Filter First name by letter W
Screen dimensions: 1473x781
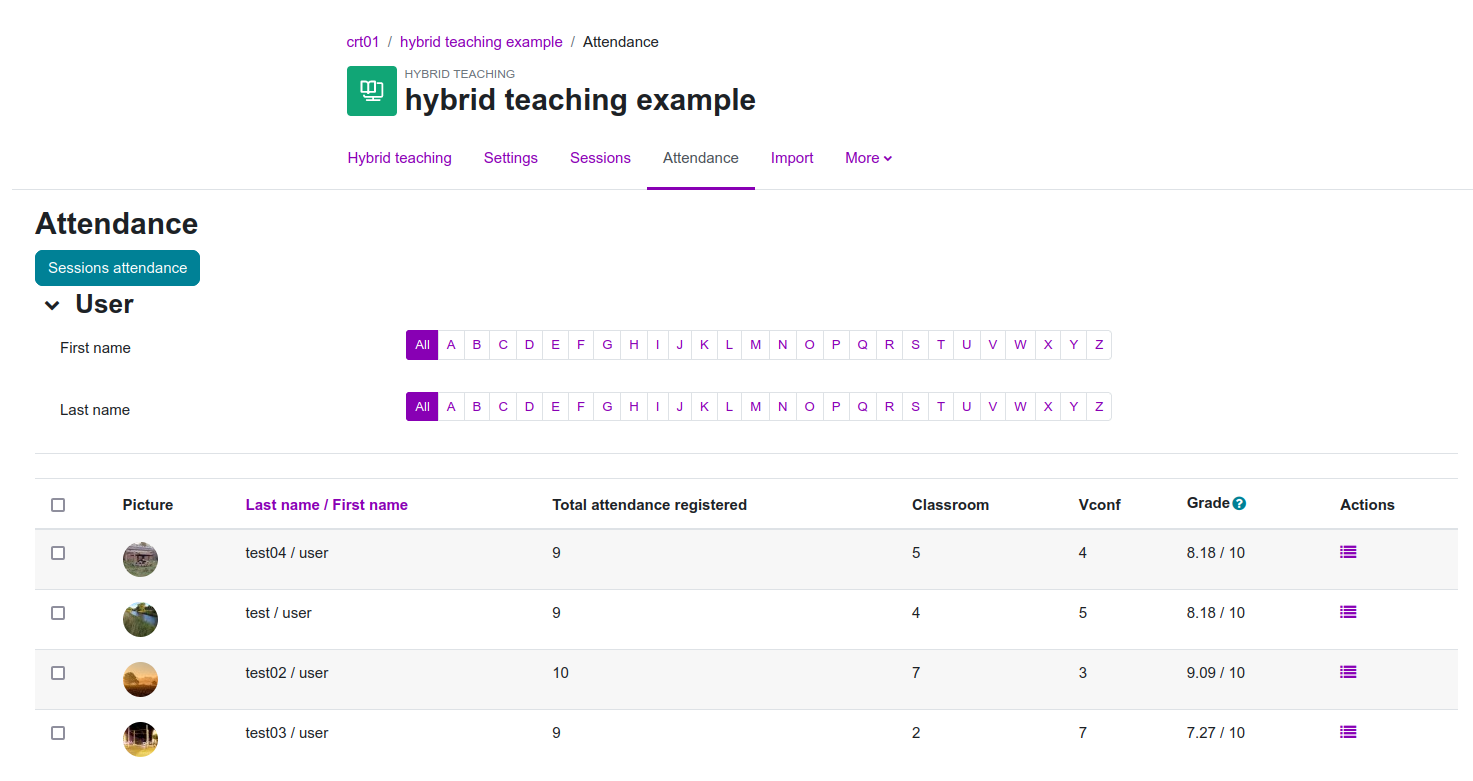(1020, 345)
